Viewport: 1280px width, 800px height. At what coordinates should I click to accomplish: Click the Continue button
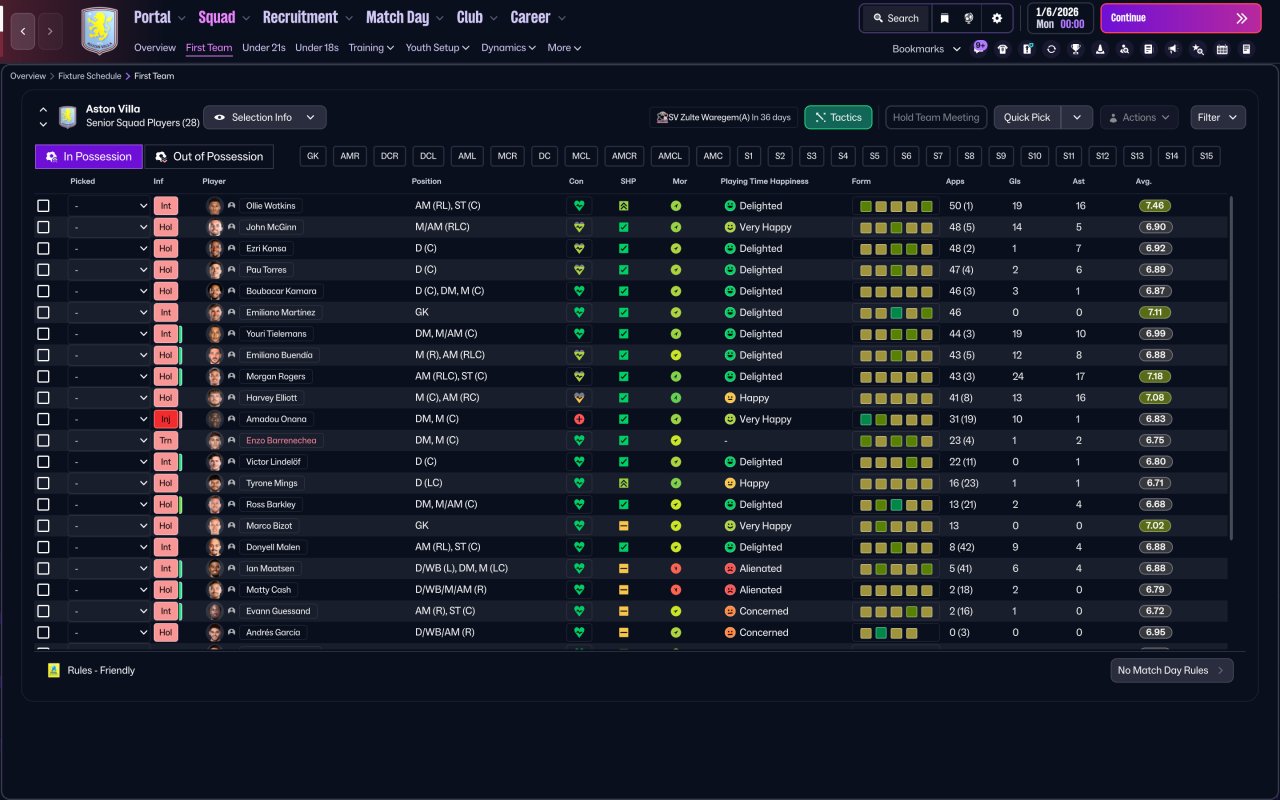[1181, 18]
